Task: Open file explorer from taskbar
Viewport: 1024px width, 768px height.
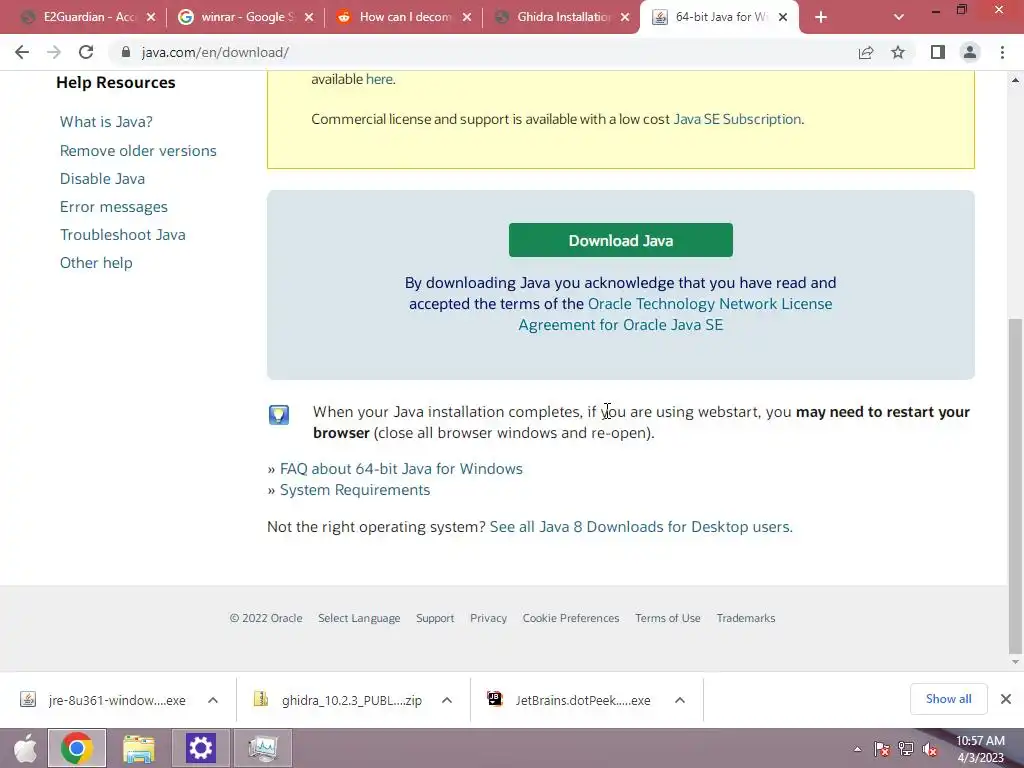Action: point(138,748)
